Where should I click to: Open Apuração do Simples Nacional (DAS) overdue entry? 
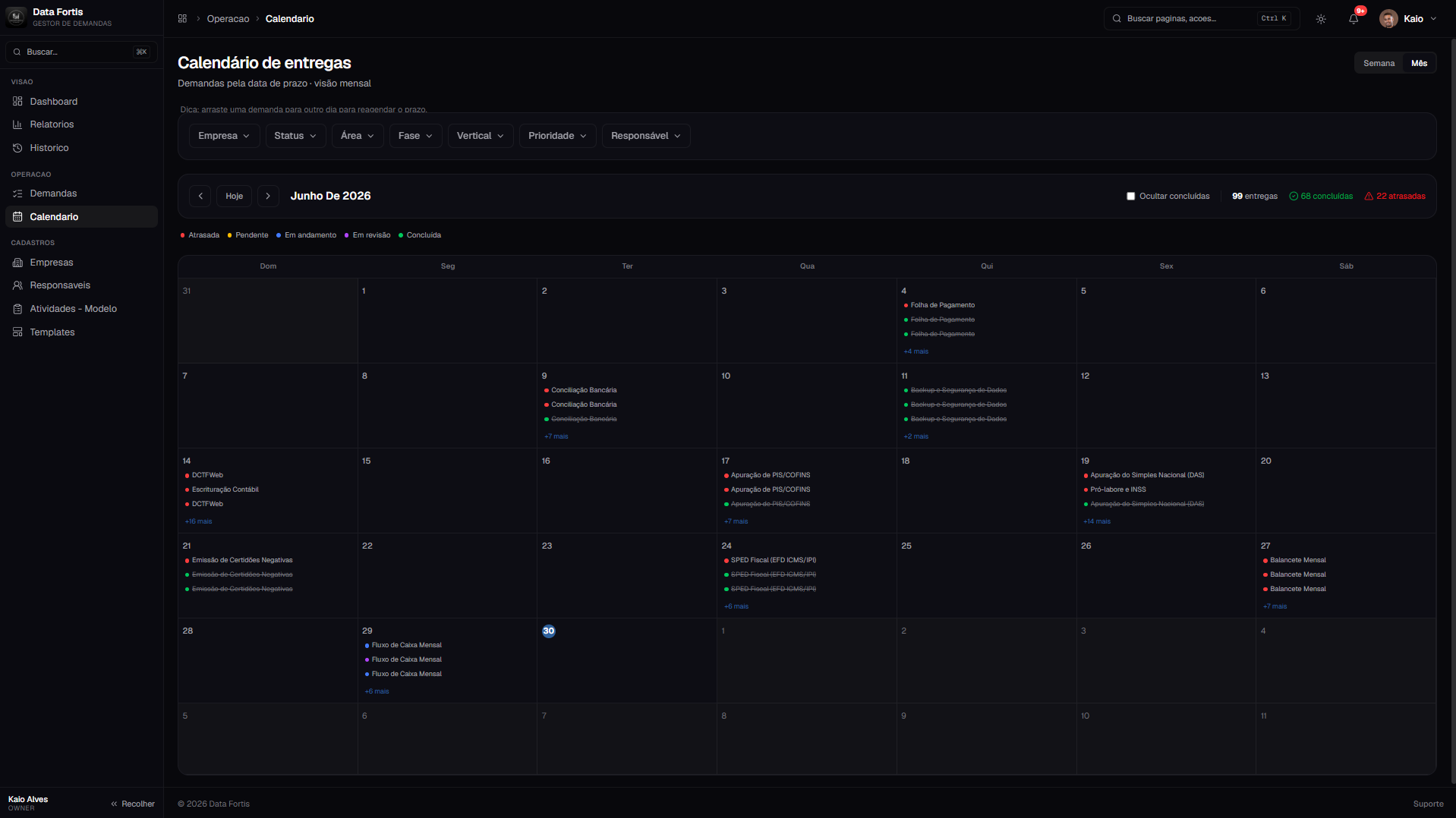click(x=1146, y=475)
